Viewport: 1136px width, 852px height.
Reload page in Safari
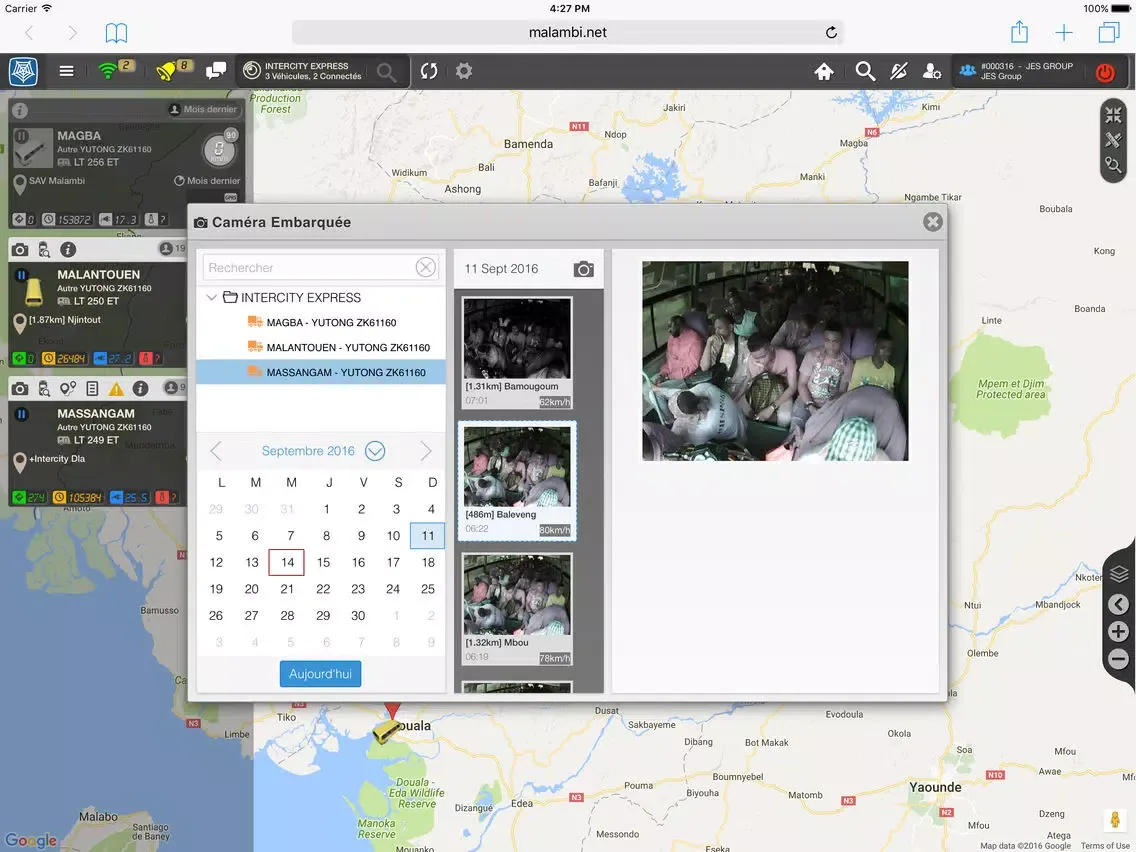831,32
